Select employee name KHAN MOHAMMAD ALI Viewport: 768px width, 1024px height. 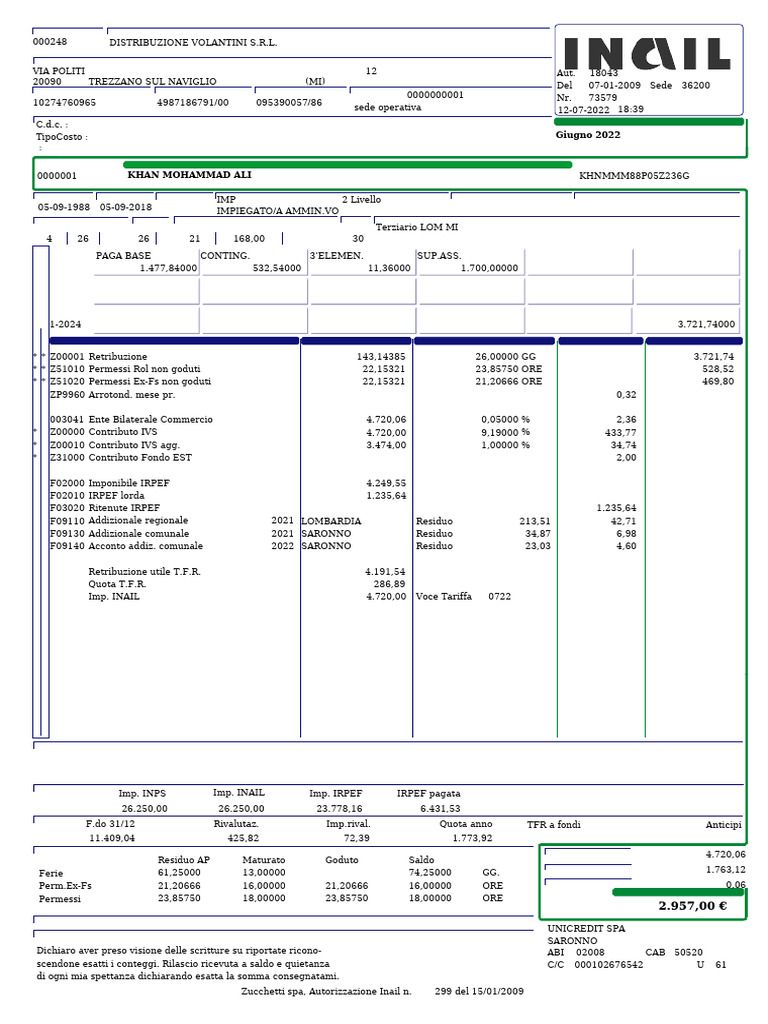pyautogui.click(x=189, y=175)
